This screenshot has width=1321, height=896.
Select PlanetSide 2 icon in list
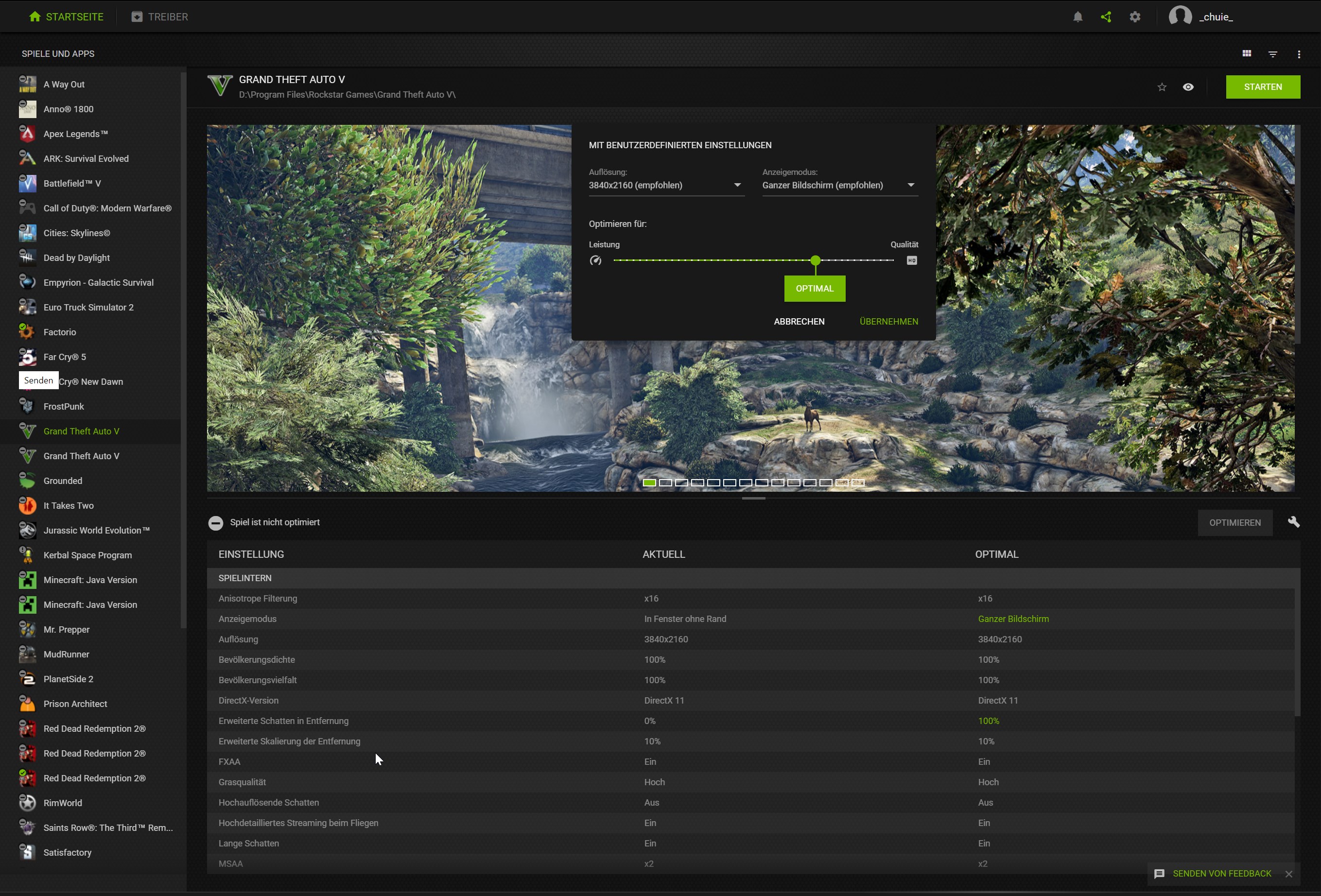click(27, 678)
